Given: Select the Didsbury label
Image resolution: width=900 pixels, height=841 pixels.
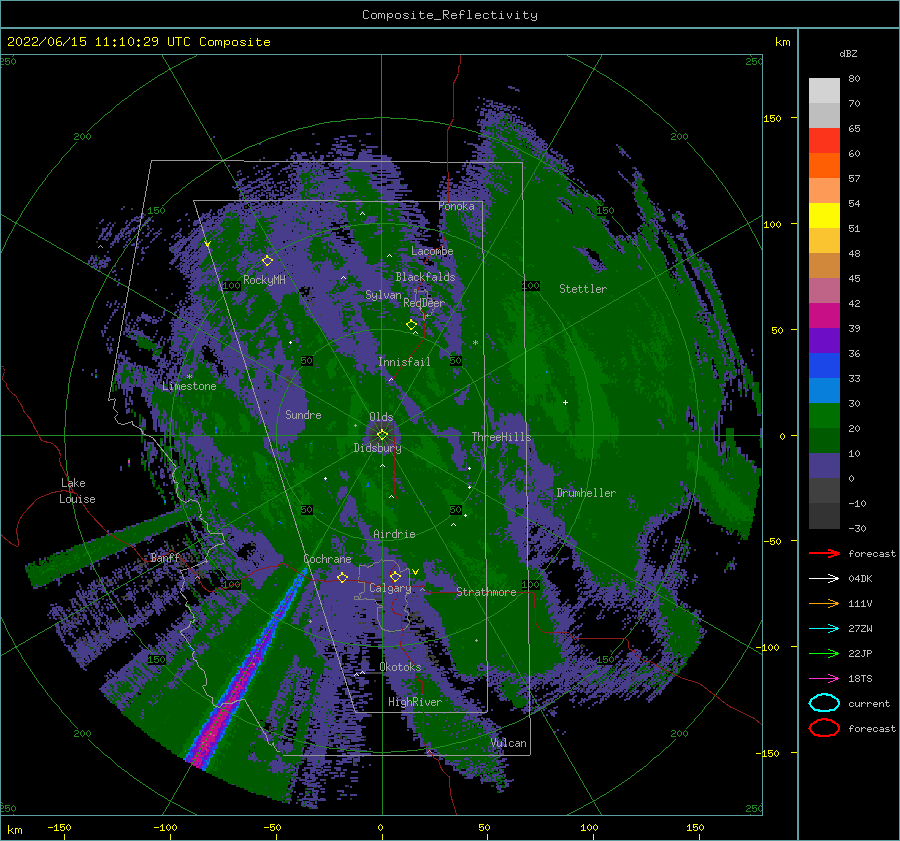Looking at the screenshot, I should tap(377, 448).
